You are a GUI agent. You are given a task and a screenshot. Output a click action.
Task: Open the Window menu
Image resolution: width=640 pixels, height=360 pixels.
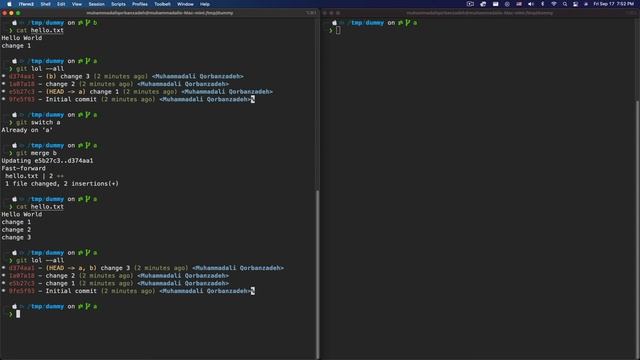tap(185, 4)
